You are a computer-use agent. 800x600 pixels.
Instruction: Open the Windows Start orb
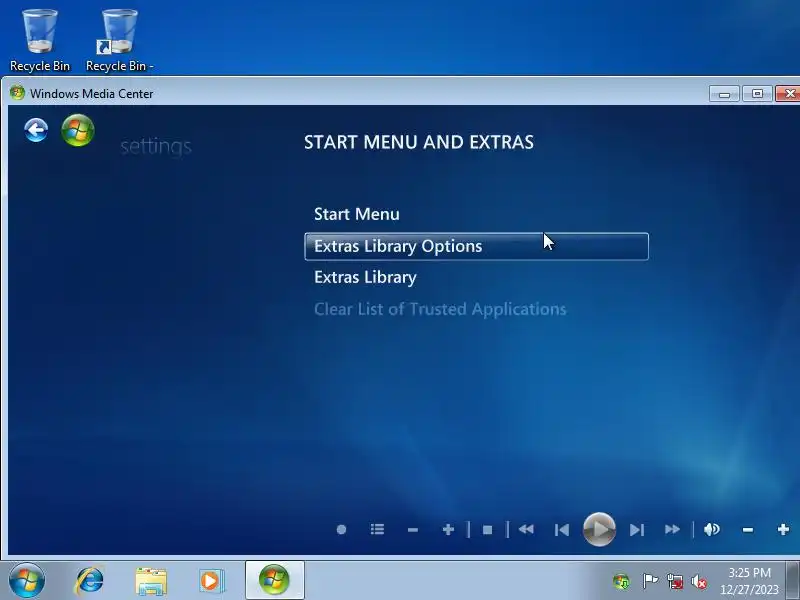(x=27, y=580)
